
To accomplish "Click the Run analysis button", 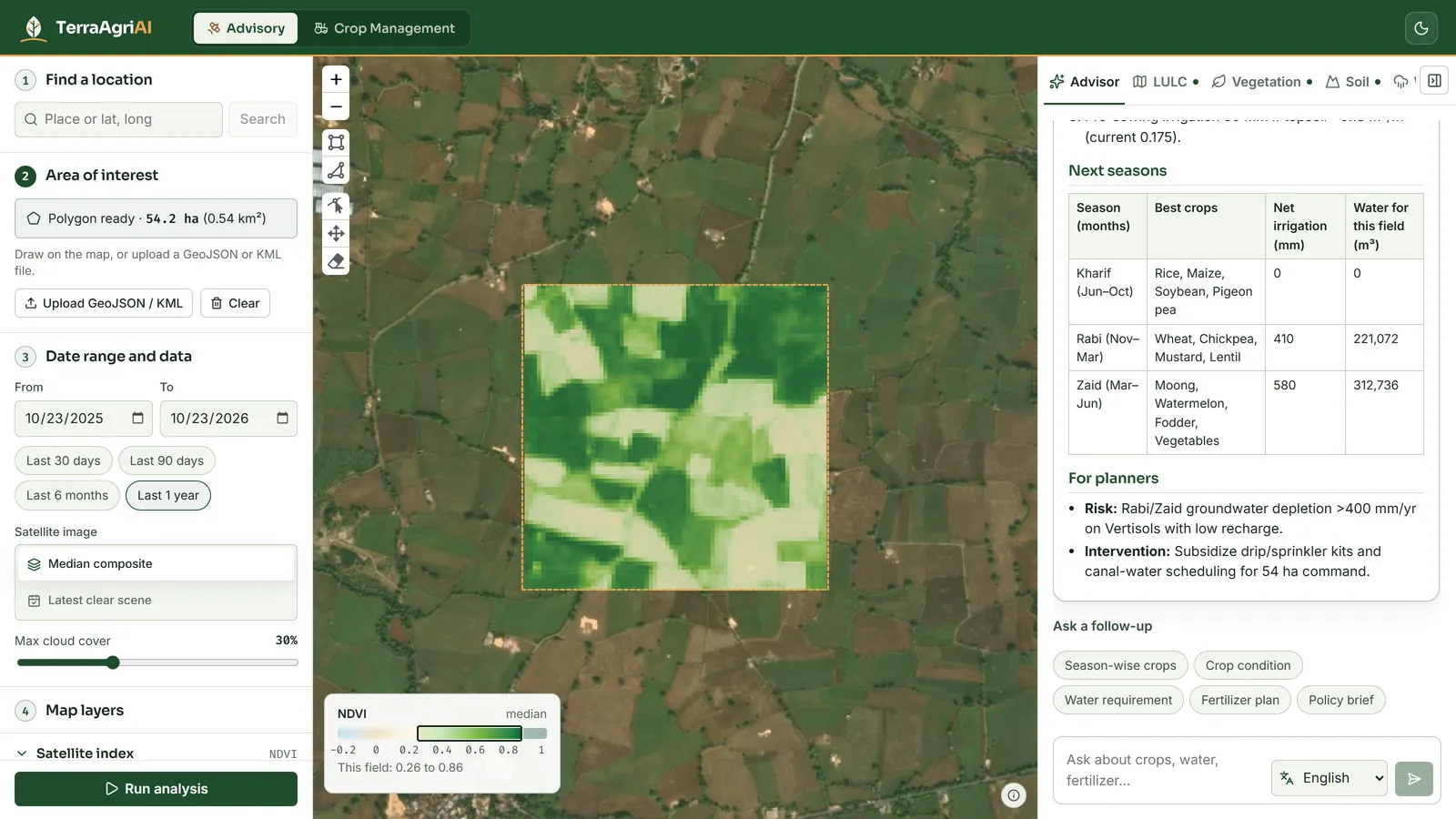I will (156, 789).
